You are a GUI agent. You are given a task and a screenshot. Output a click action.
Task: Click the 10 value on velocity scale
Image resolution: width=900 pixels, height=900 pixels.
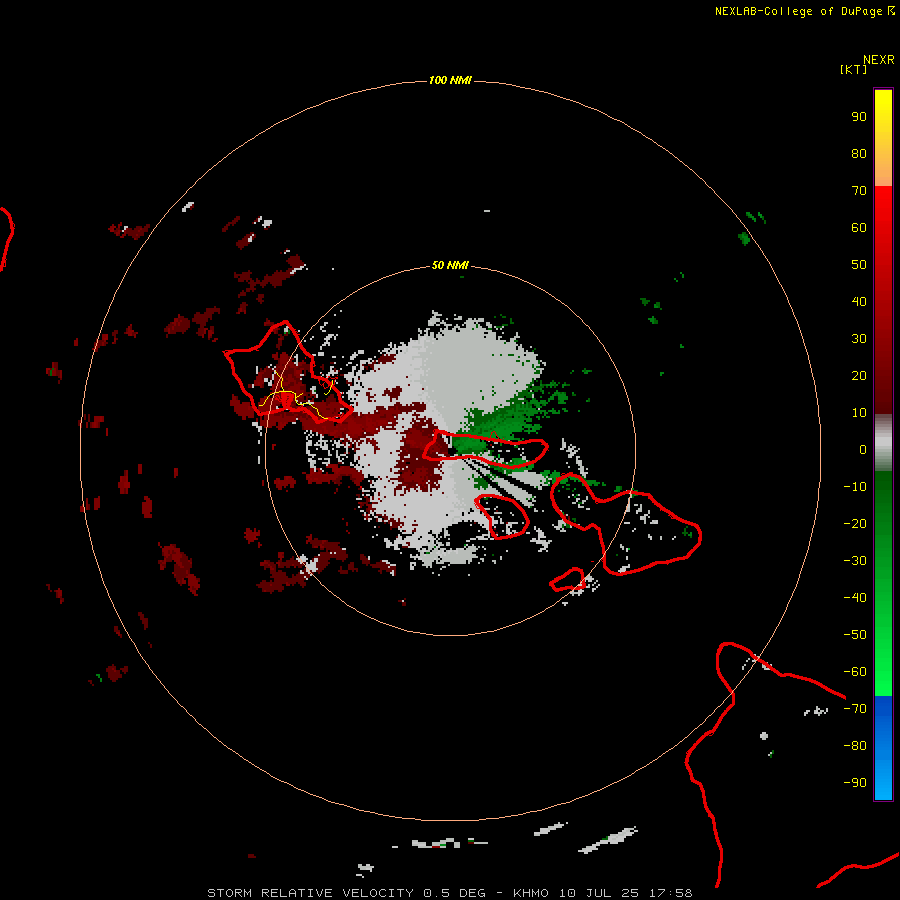pos(859,413)
